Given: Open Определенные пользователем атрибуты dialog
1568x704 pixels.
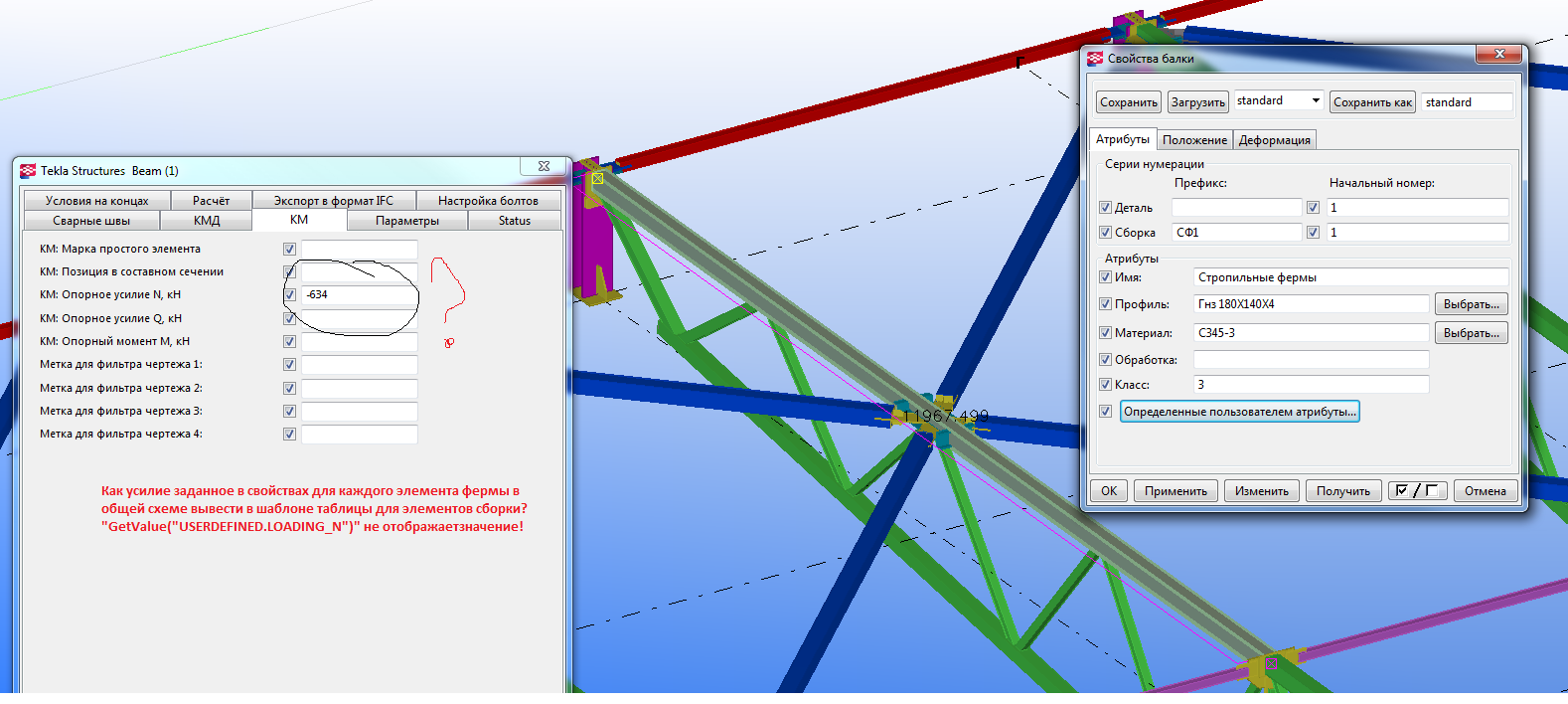Looking at the screenshot, I should [1239, 412].
